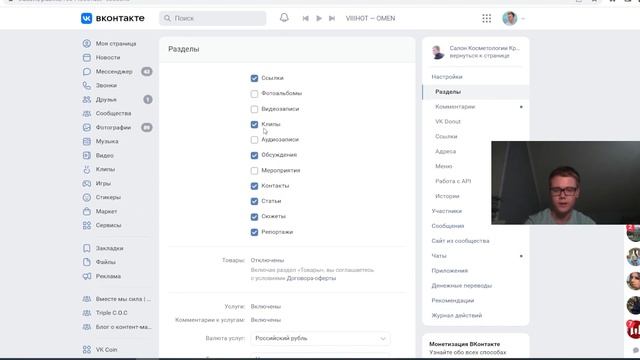Go to Новости in sidebar

[x=108, y=58]
